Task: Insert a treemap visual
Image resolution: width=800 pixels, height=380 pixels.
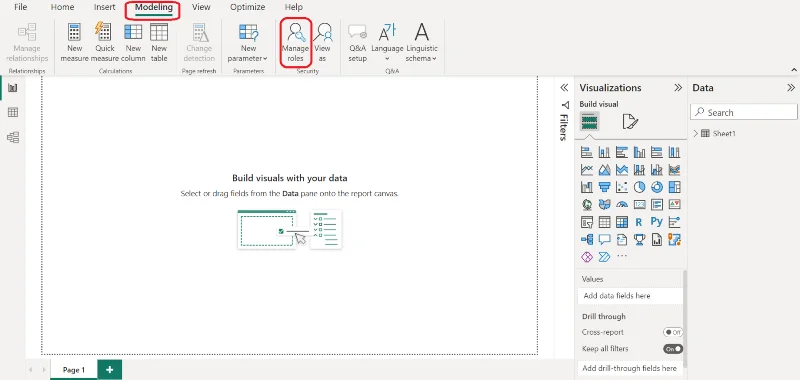Action: 674,187
